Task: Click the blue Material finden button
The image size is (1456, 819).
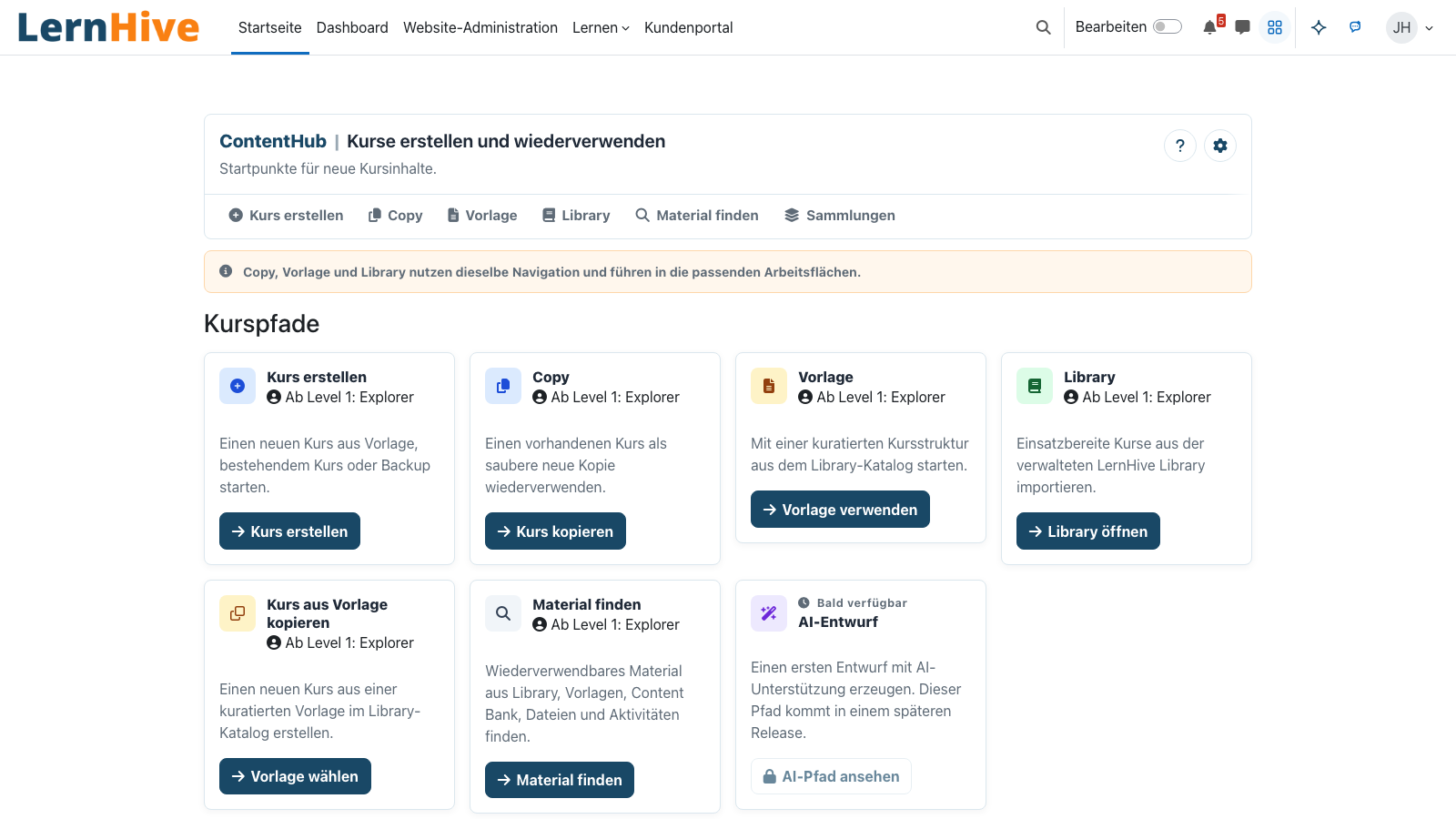Action: tap(560, 780)
